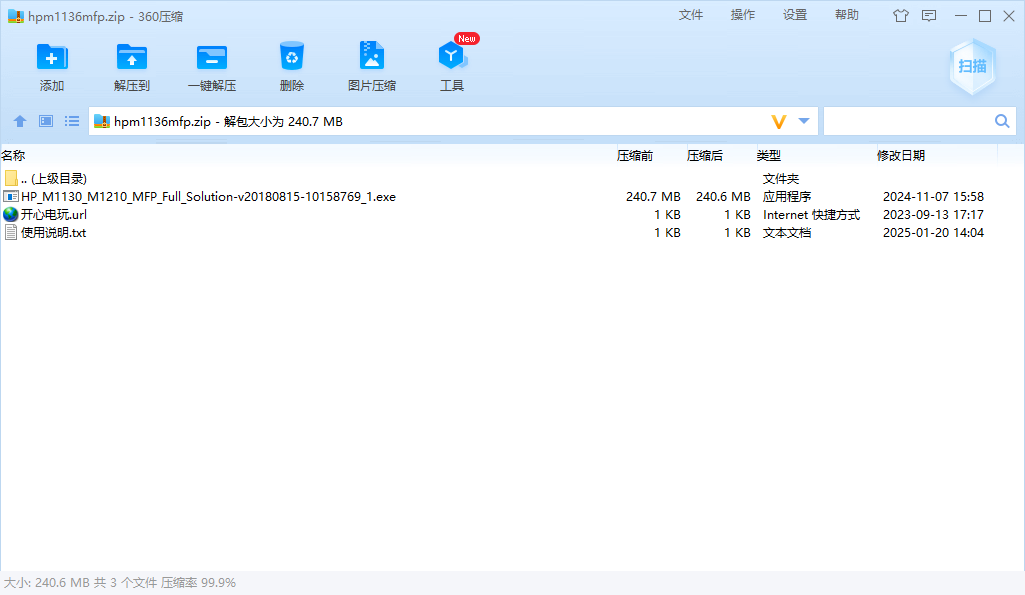The width and height of the screenshot is (1025, 595).
Task: Click the date 2023-09-13 17:17
Action: pyautogui.click(x=933, y=214)
